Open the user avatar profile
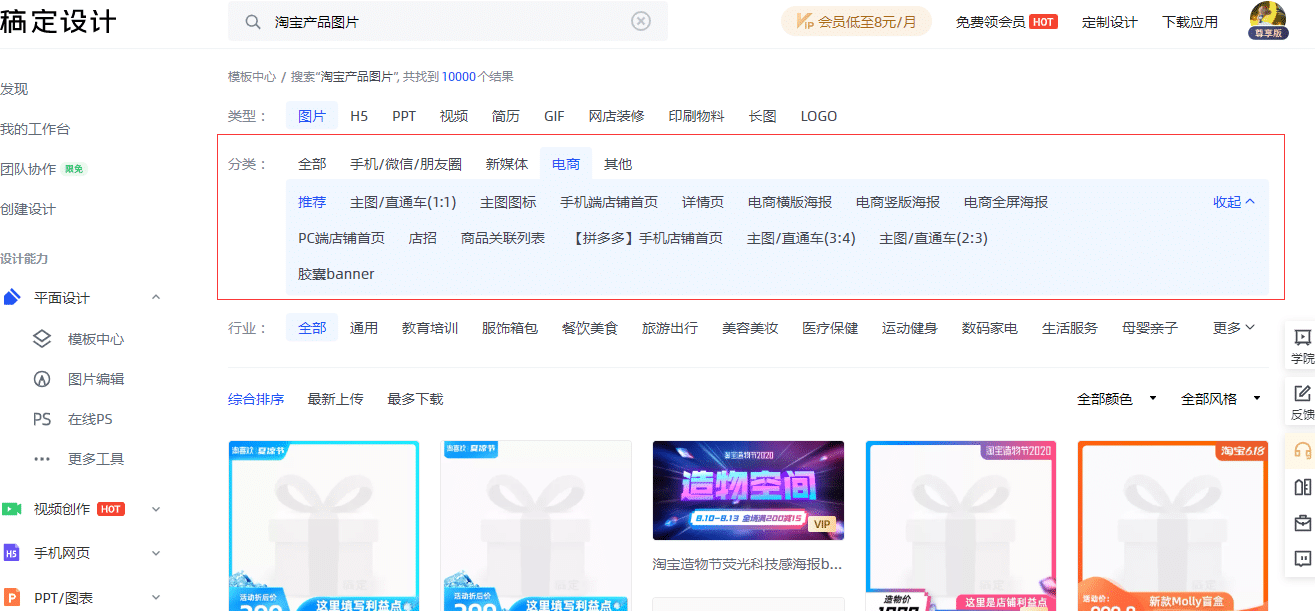The height and width of the screenshot is (611, 1315). tap(1268, 20)
